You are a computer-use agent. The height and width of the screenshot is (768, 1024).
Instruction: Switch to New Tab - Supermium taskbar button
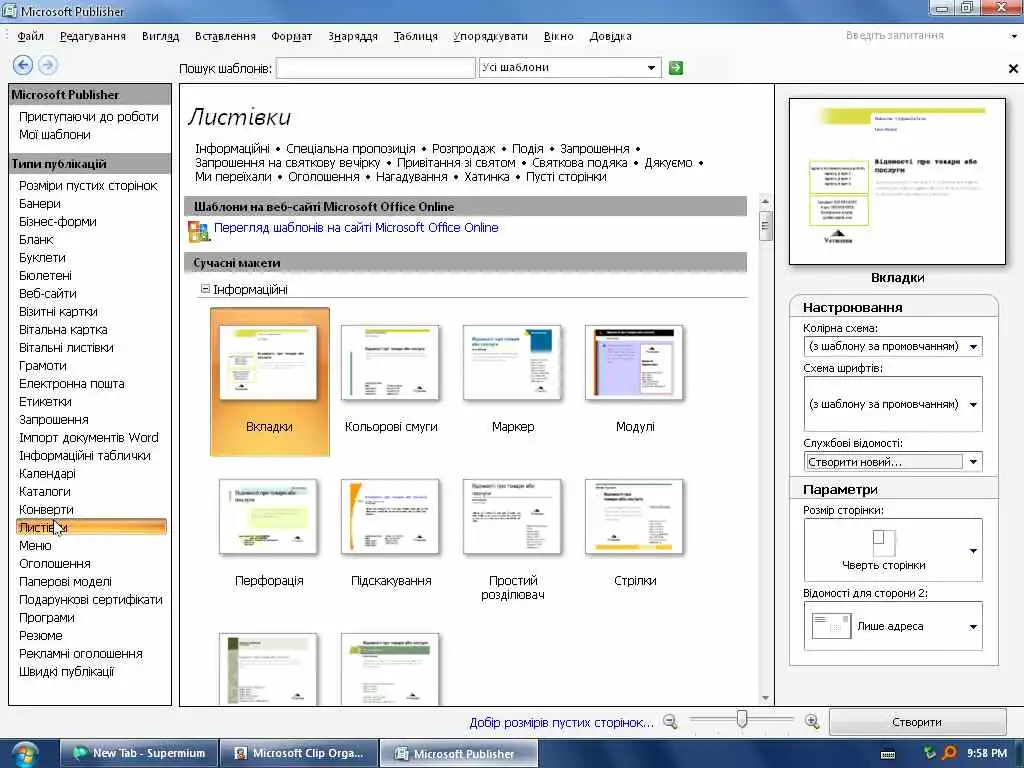click(138, 753)
